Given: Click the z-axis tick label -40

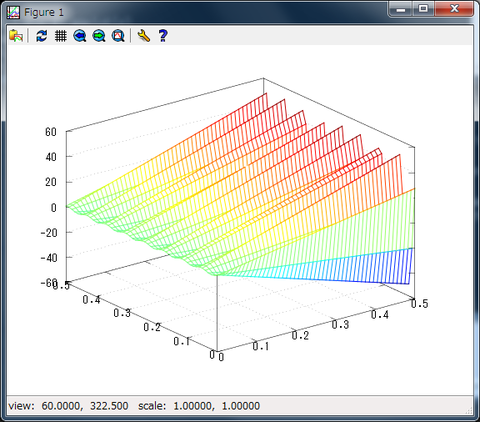Looking at the screenshot, I should click(x=49, y=258).
